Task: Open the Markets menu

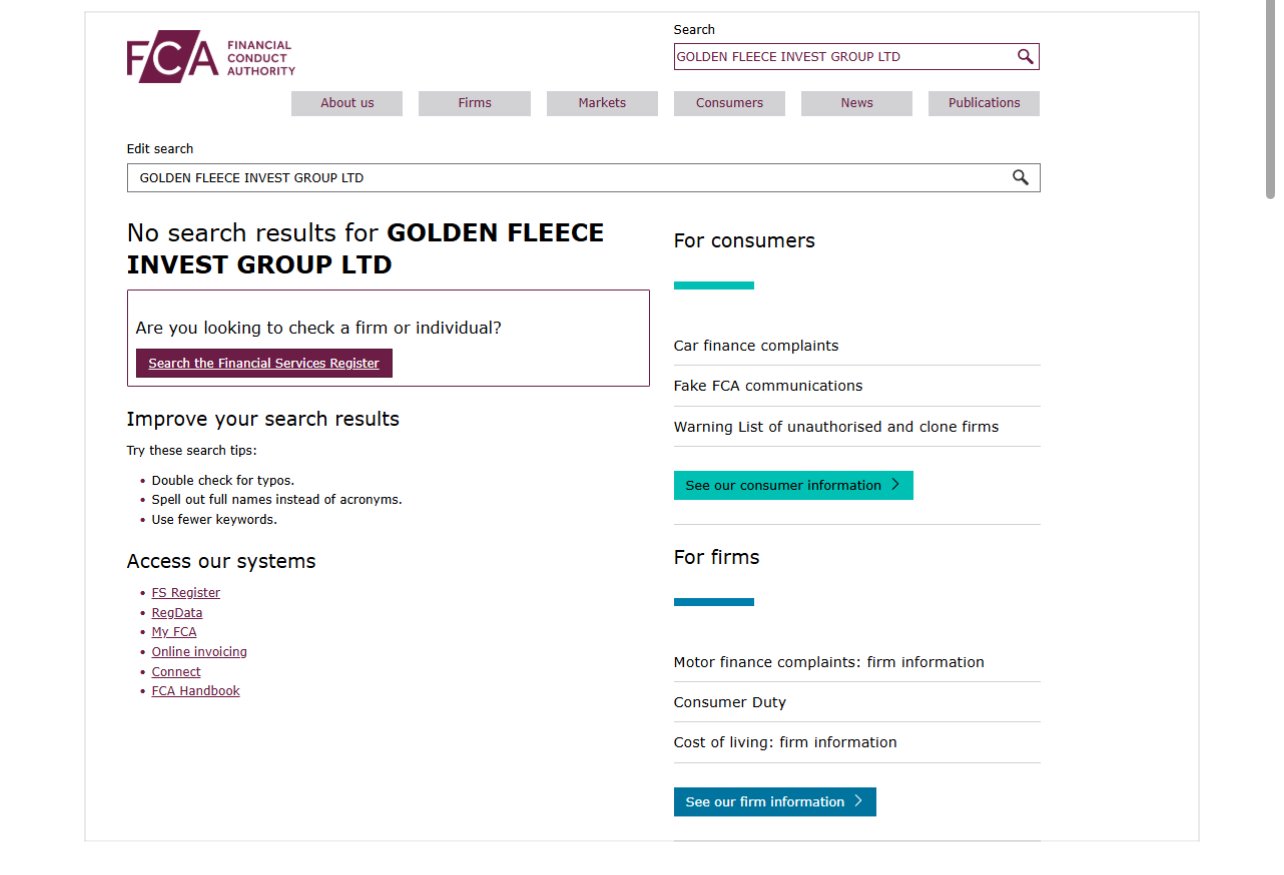Action: 602,103
